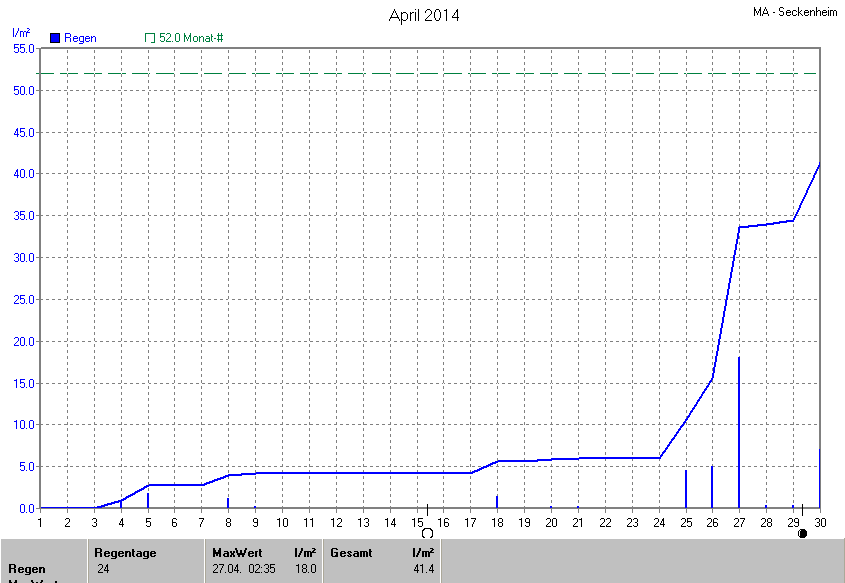This screenshot has height=583, width=845.
Task: Click the small rain bar at day 18
Action: 497,502
